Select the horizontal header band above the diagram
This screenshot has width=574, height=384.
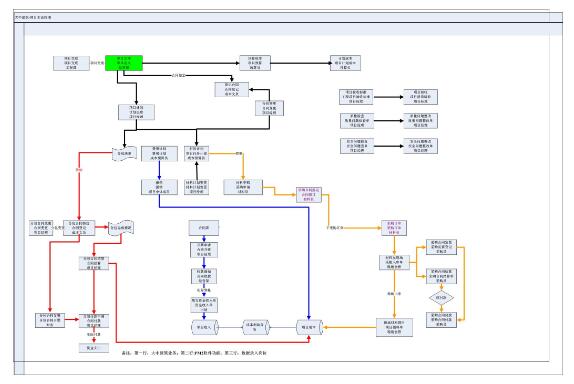(293, 29)
